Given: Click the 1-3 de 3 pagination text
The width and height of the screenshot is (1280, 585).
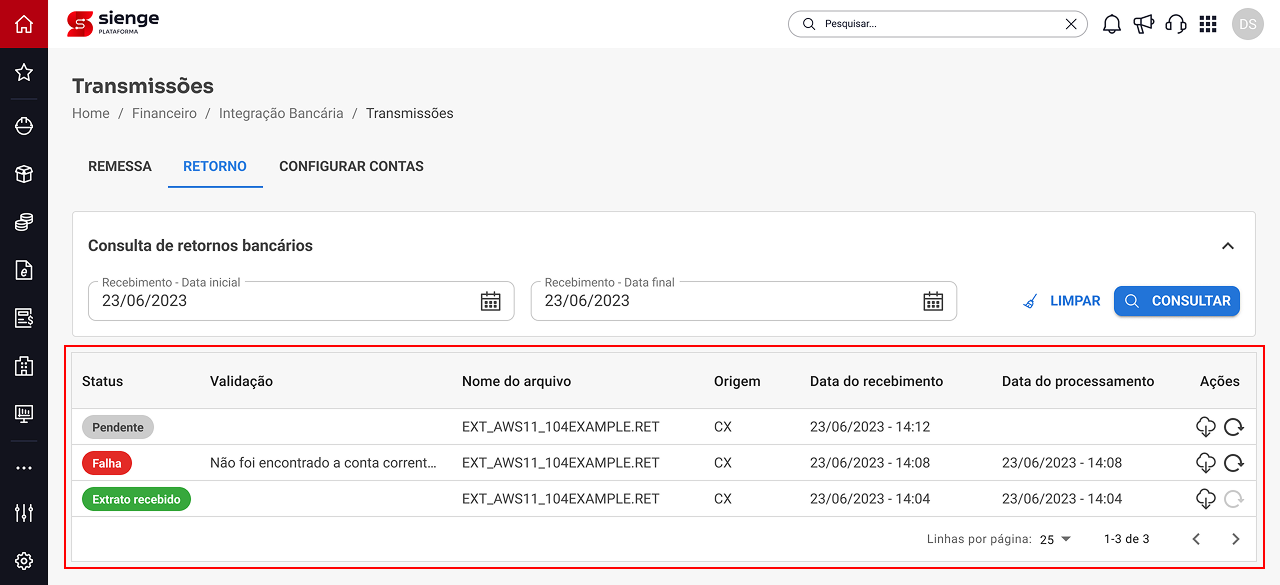Looking at the screenshot, I should pos(1127,539).
